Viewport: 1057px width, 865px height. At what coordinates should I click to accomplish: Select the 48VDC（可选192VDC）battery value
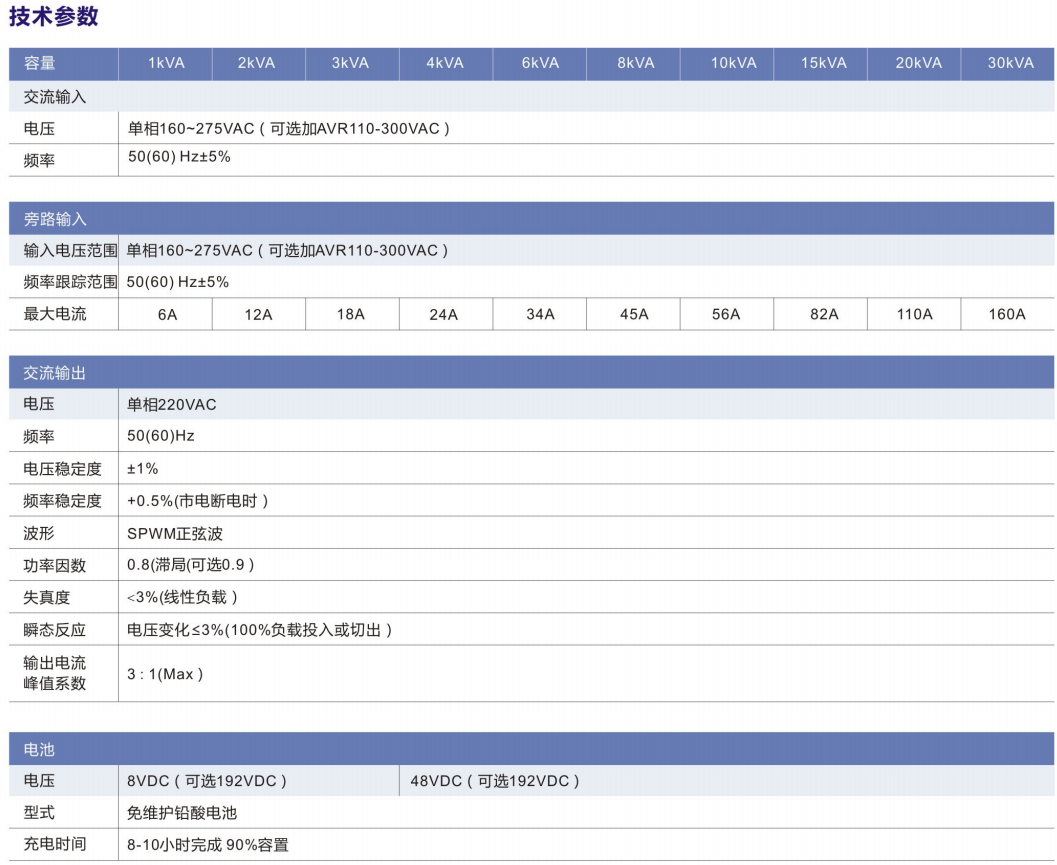(495, 781)
